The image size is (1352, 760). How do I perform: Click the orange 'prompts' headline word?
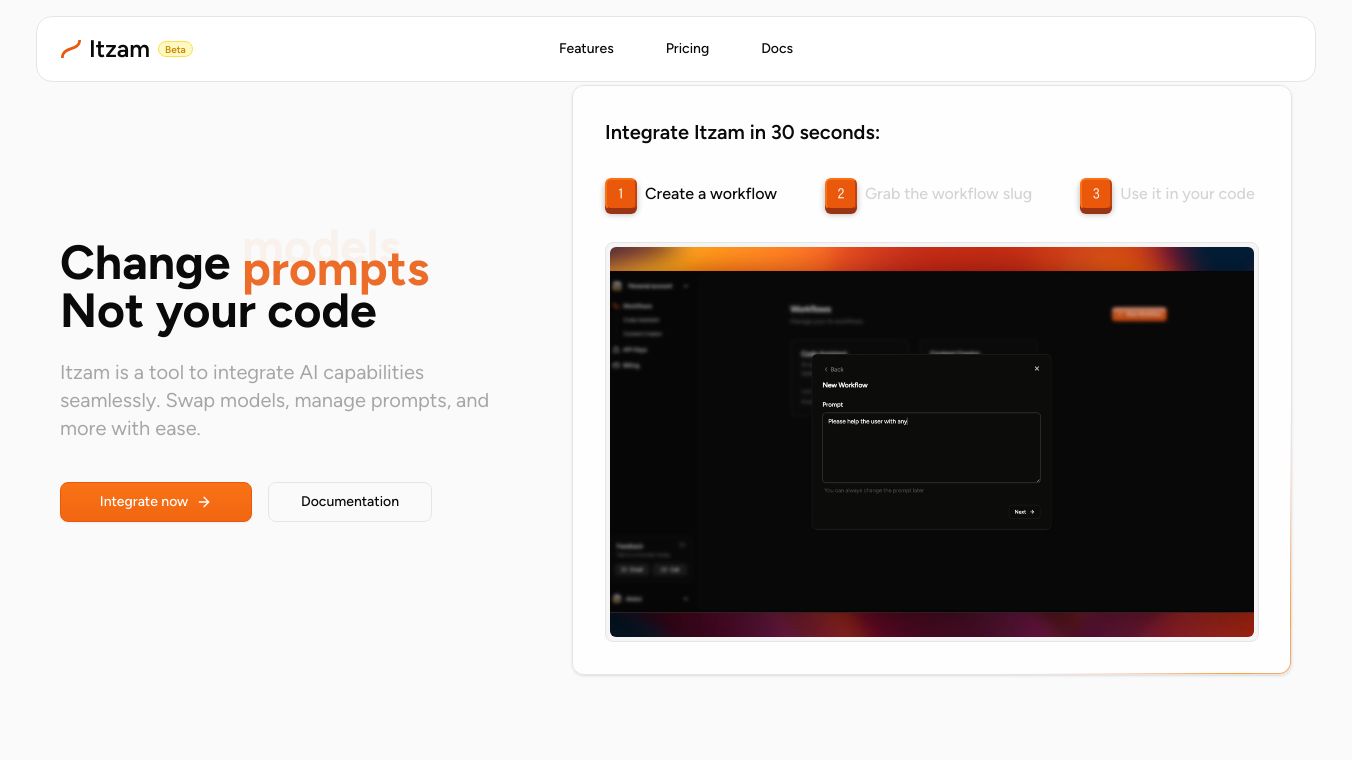click(336, 269)
